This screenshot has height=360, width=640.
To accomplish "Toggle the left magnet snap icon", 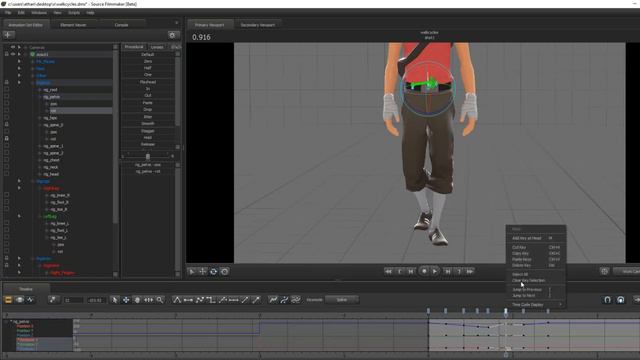I will pyautogui.click(x=607, y=300).
